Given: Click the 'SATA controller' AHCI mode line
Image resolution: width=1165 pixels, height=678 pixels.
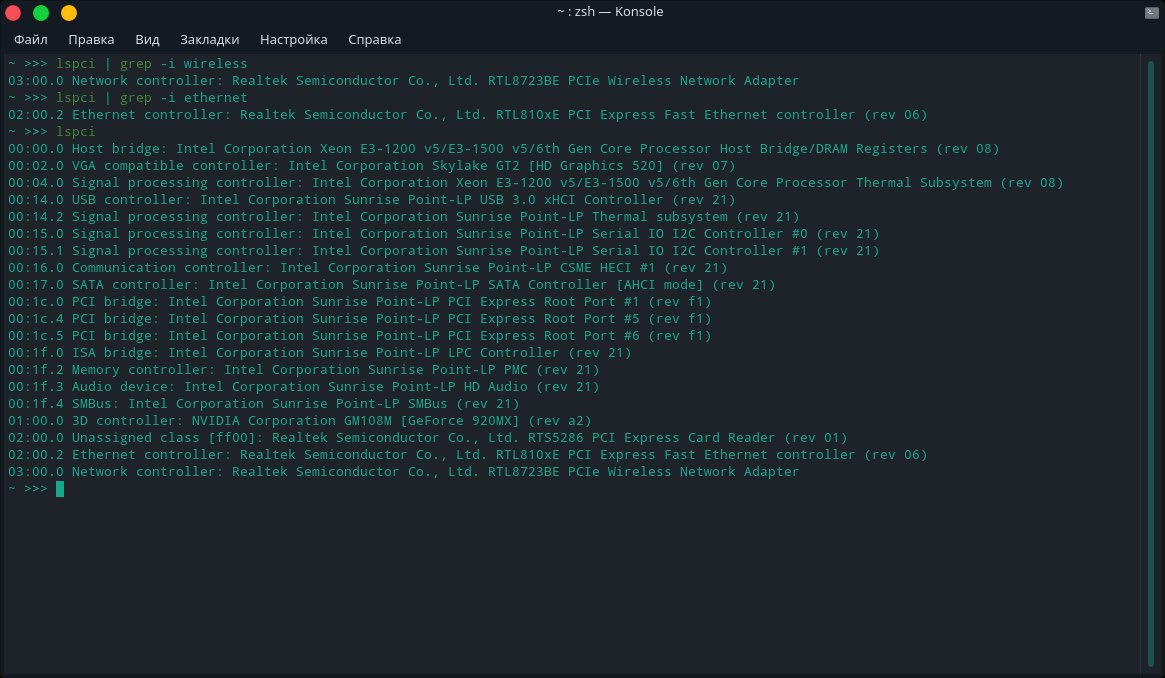Looking at the screenshot, I should (392, 284).
